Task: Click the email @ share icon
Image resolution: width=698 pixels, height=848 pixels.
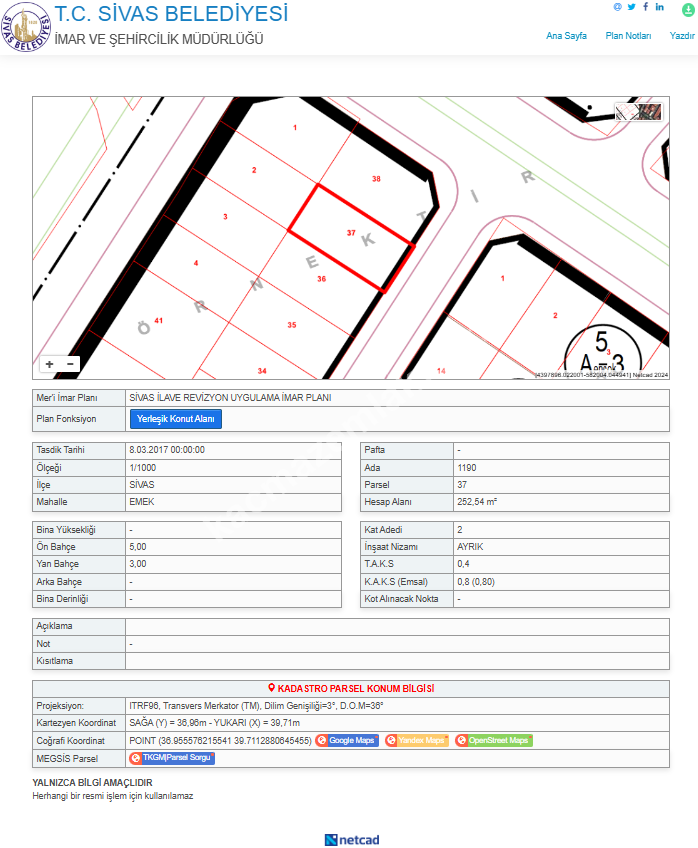Action: coord(618,7)
